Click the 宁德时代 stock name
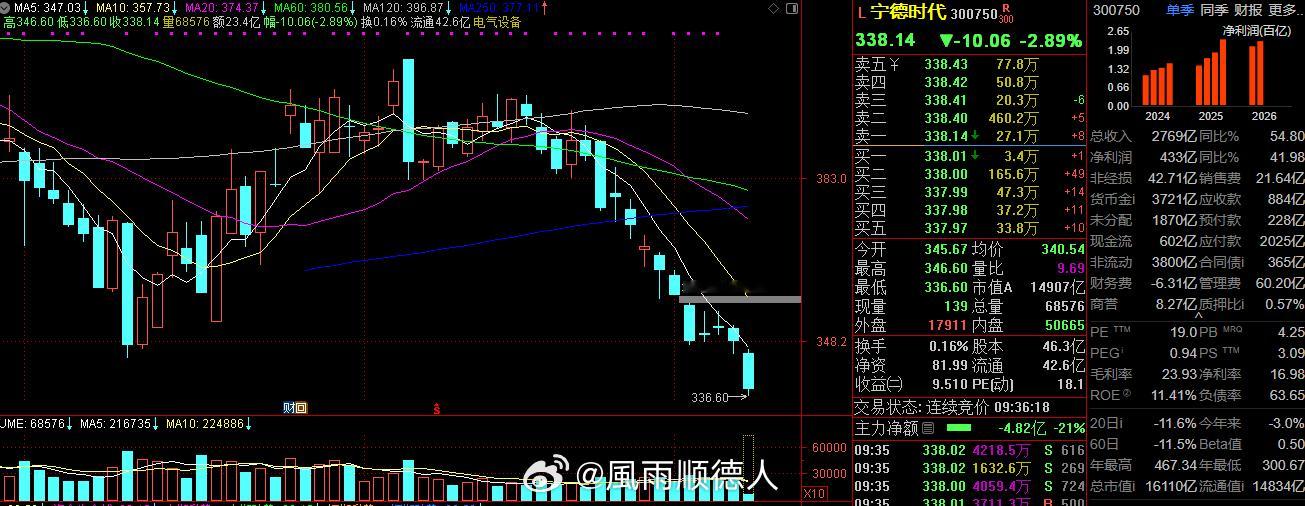Viewport: 1305px width, 506px height. tap(908, 13)
